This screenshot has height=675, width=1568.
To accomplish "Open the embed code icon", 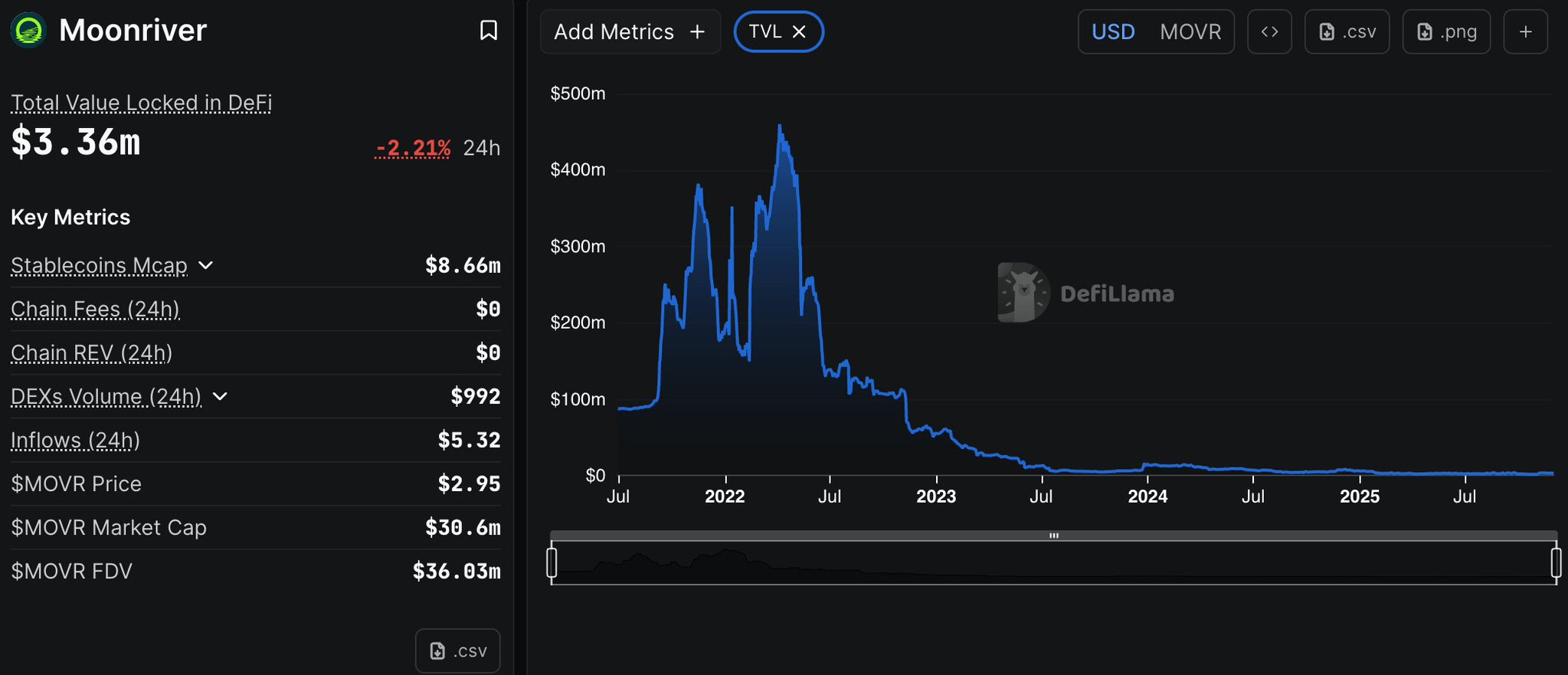I will coord(1269,31).
